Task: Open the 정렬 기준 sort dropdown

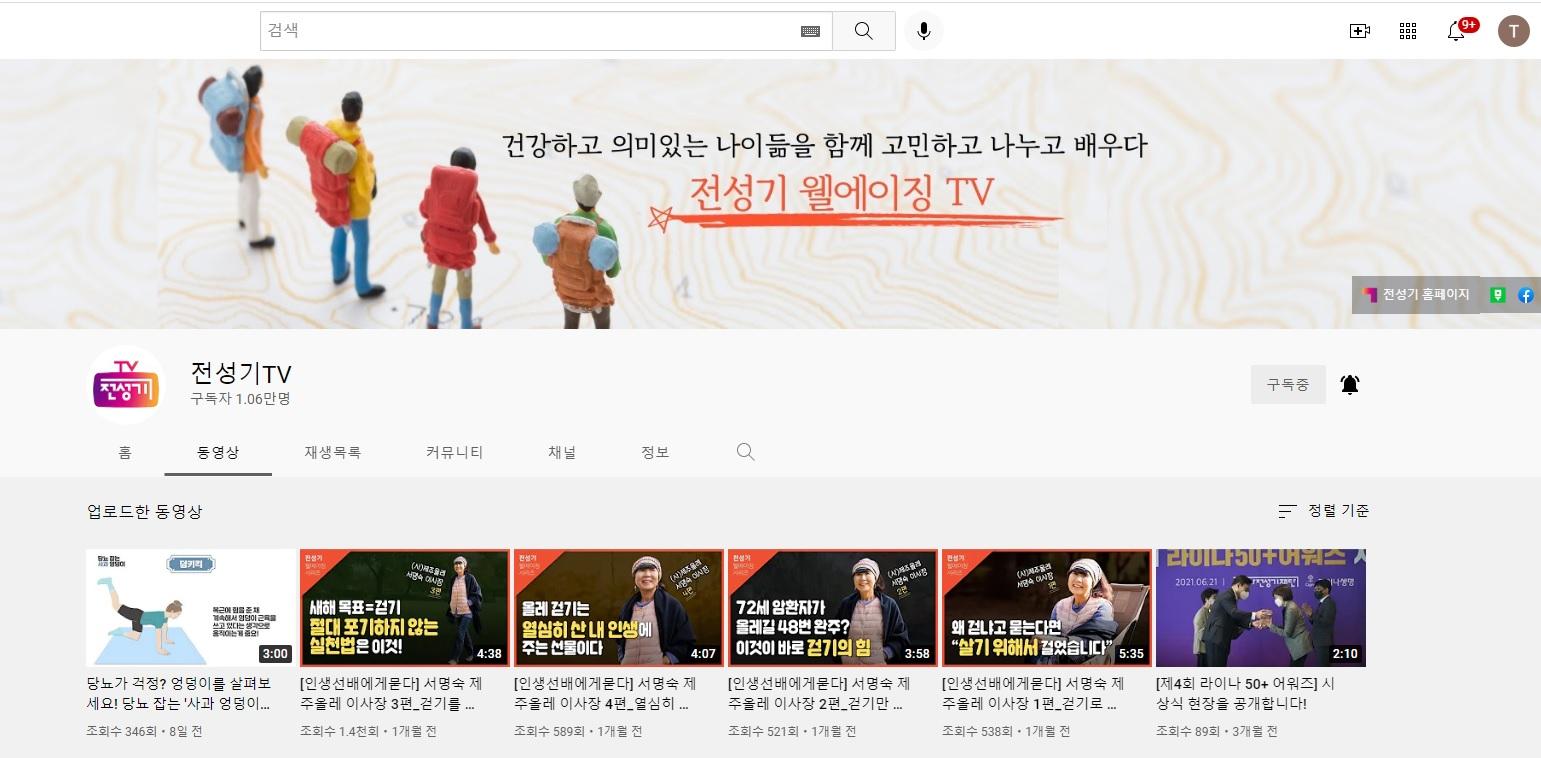Action: 1324,511
